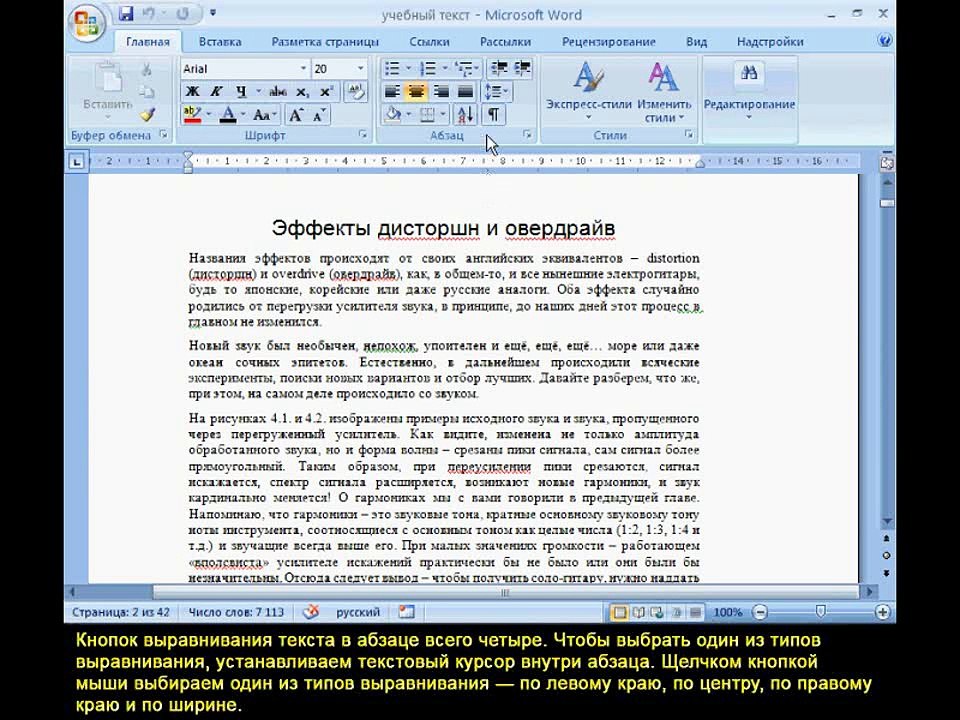Toggle bold Ж formatting
960x720 pixels.
point(192,92)
